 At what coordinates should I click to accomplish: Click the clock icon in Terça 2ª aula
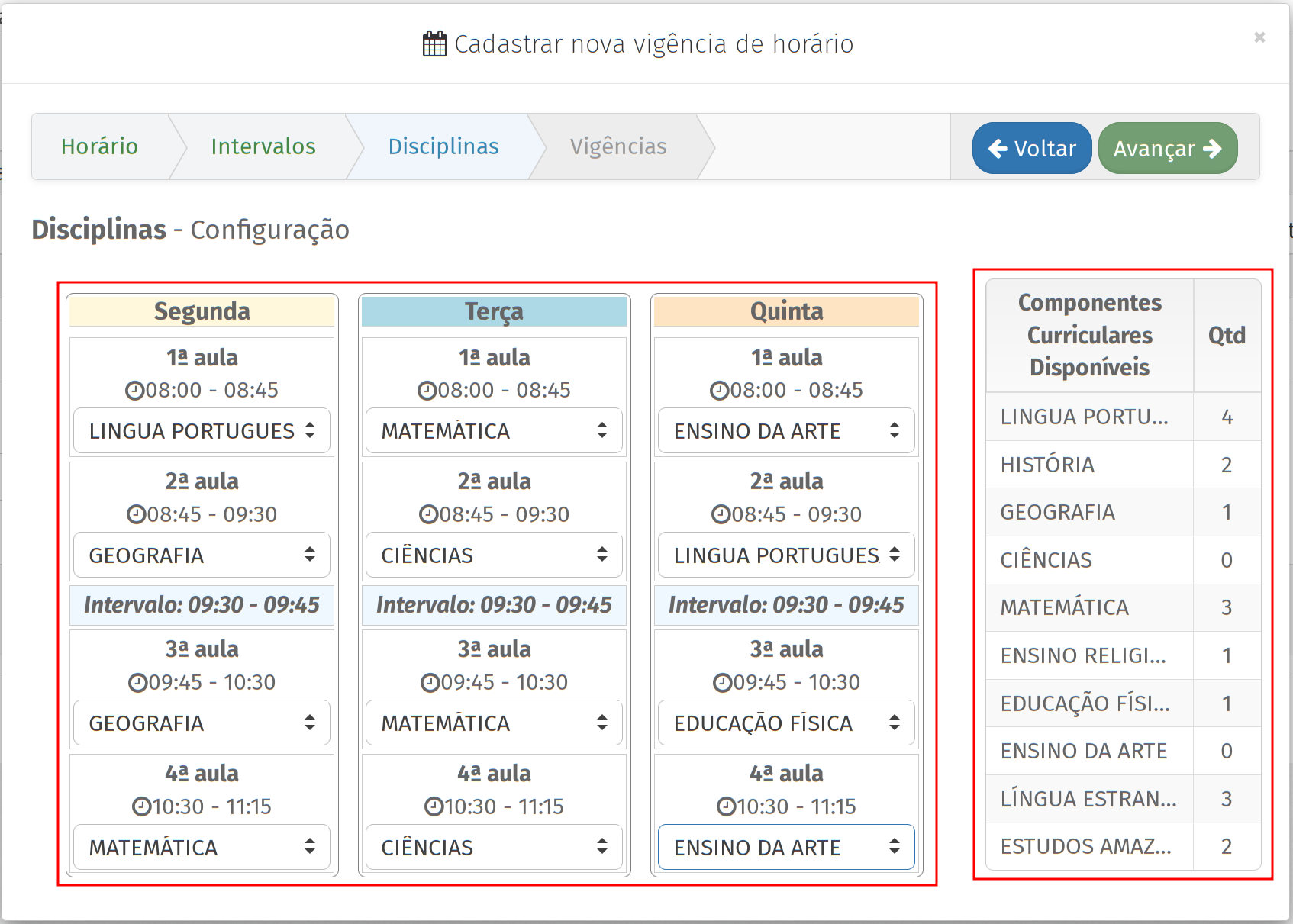pos(428,515)
